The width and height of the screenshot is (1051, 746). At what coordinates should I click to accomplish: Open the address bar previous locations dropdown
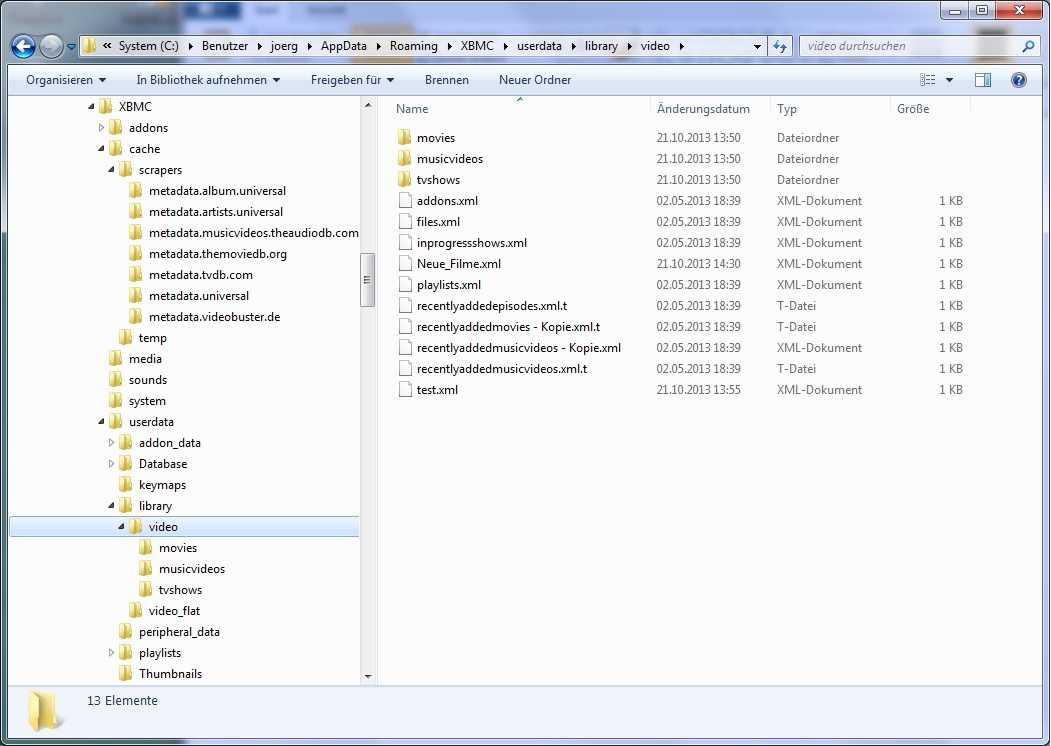tap(757, 46)
